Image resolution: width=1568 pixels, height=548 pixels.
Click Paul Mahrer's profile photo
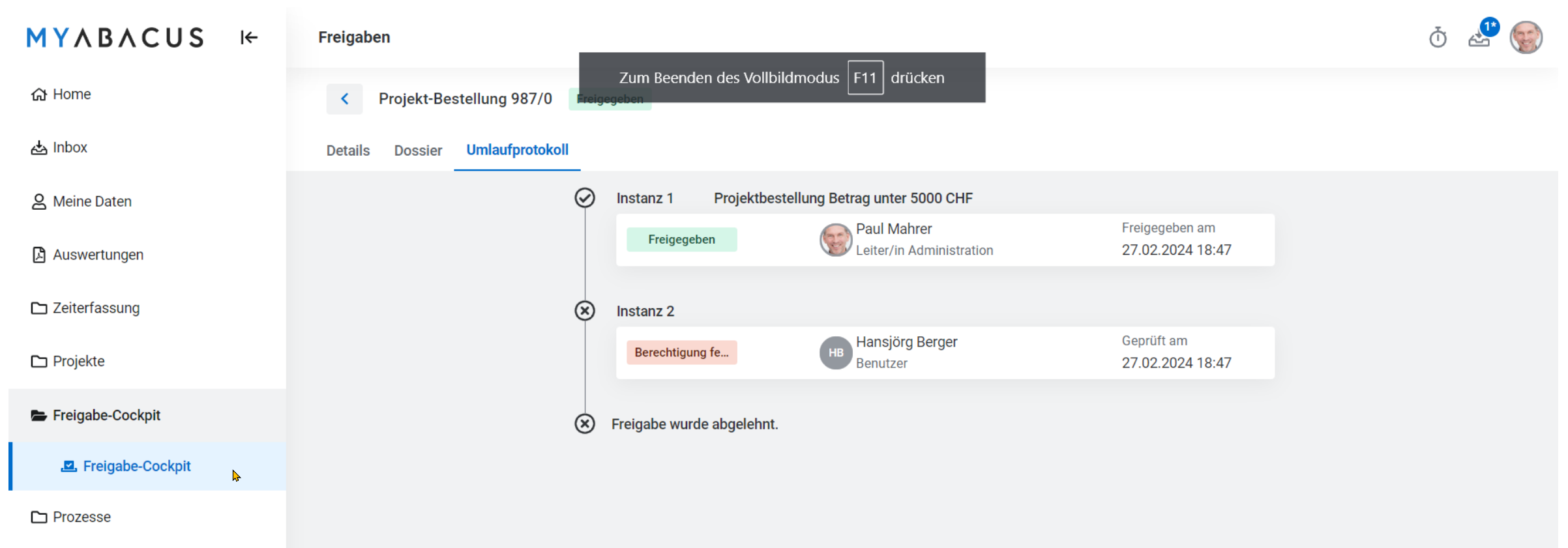tap(835, 240)
